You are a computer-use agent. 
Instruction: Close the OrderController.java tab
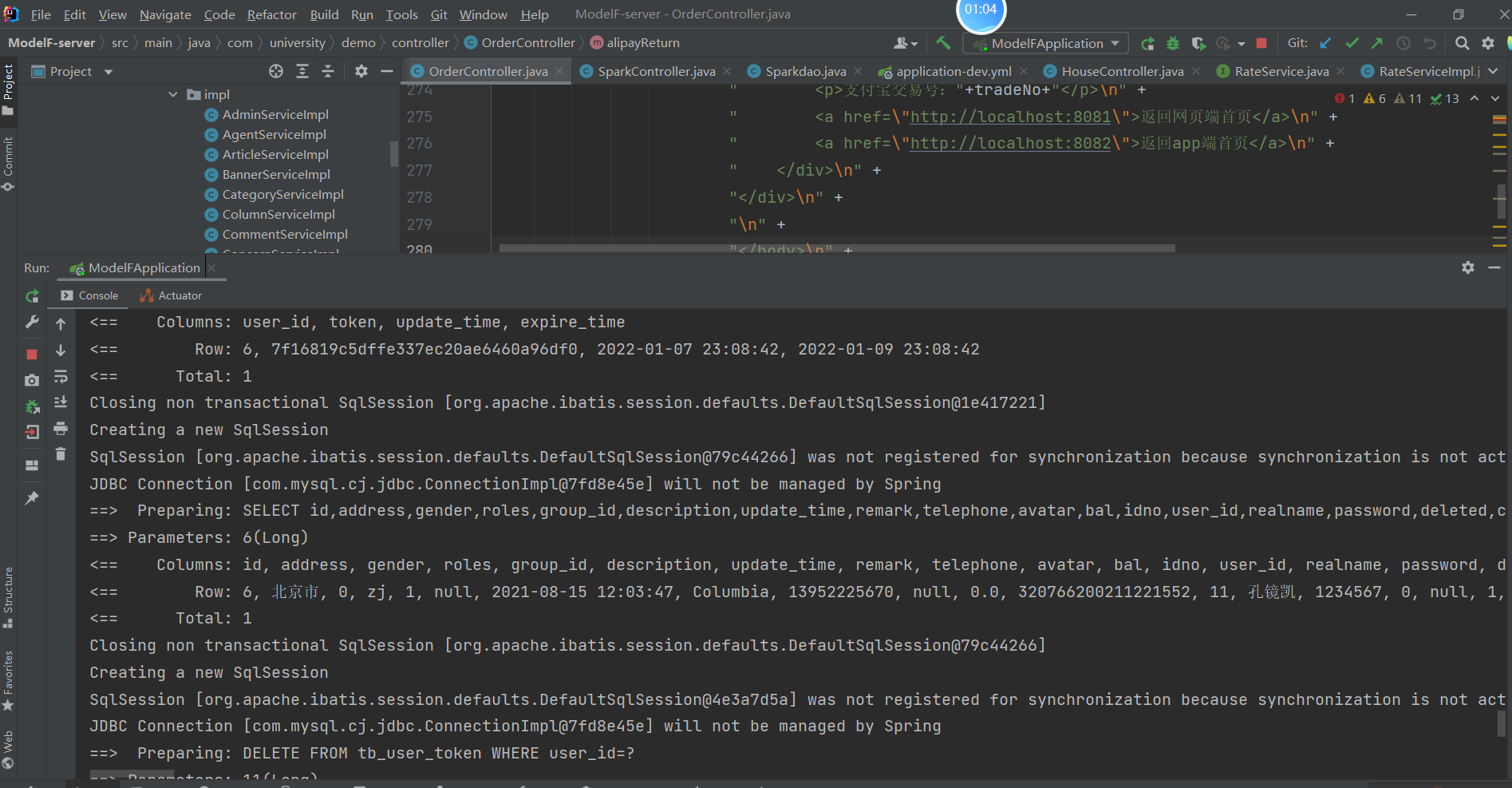tap(560, 71)
